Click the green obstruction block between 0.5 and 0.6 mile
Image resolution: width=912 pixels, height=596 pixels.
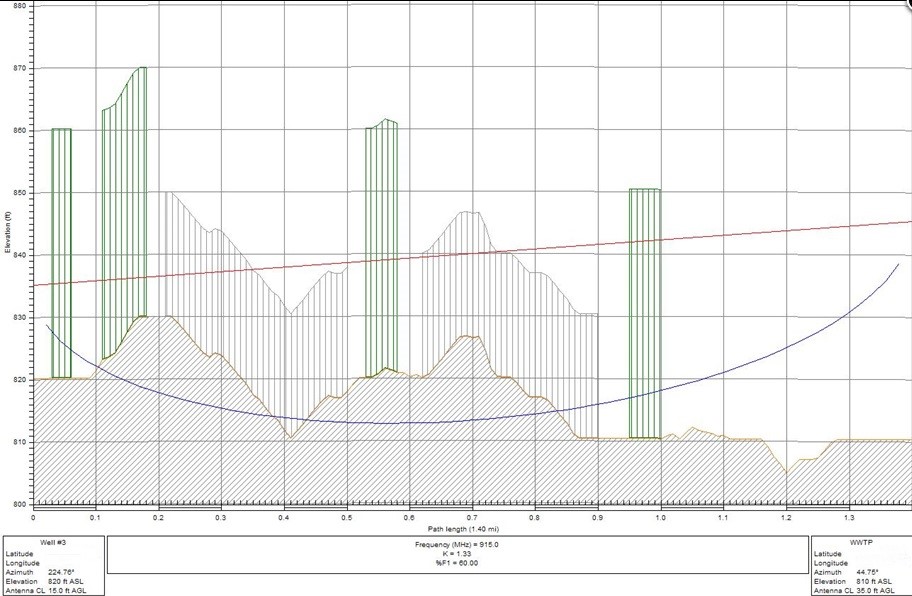point(382,249)
